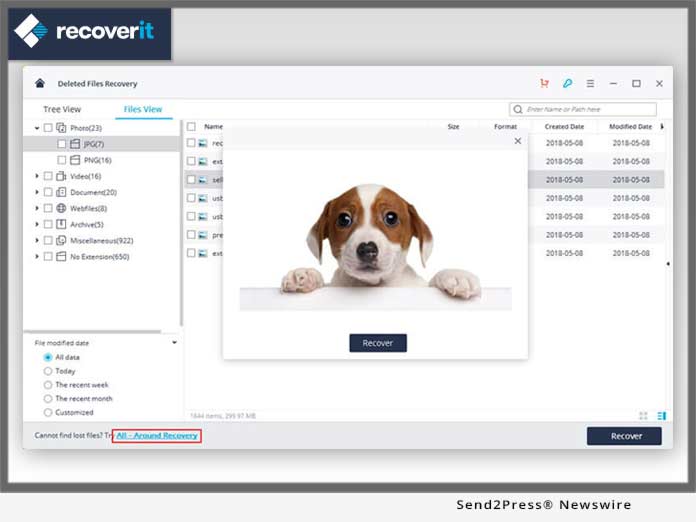Close the image preview popup
This screenshot has width=696, height=522.
(517, 141)
